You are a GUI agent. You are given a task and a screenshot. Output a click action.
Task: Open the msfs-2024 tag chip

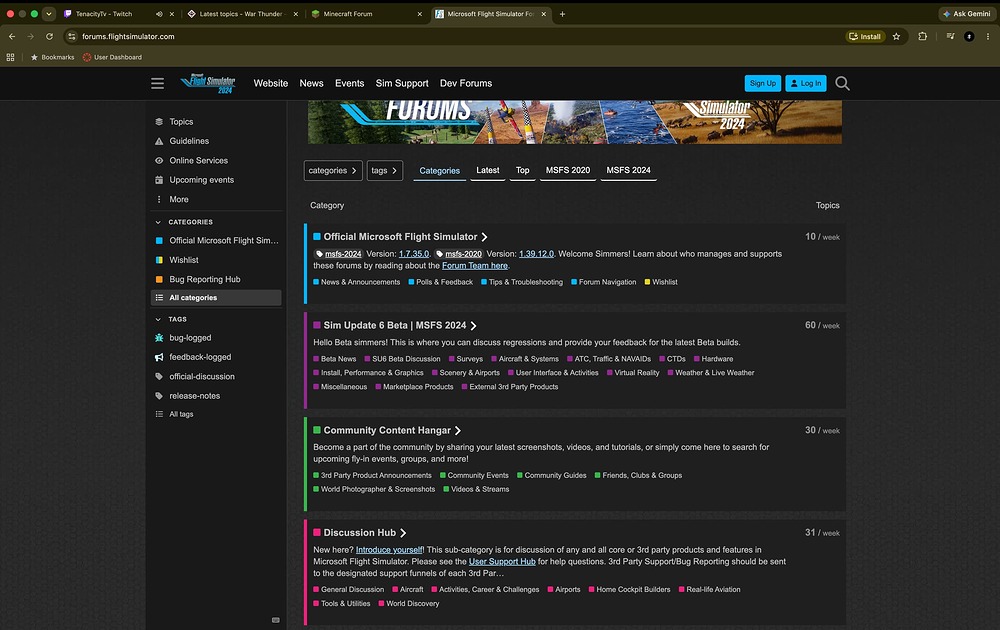click(339, 254)
